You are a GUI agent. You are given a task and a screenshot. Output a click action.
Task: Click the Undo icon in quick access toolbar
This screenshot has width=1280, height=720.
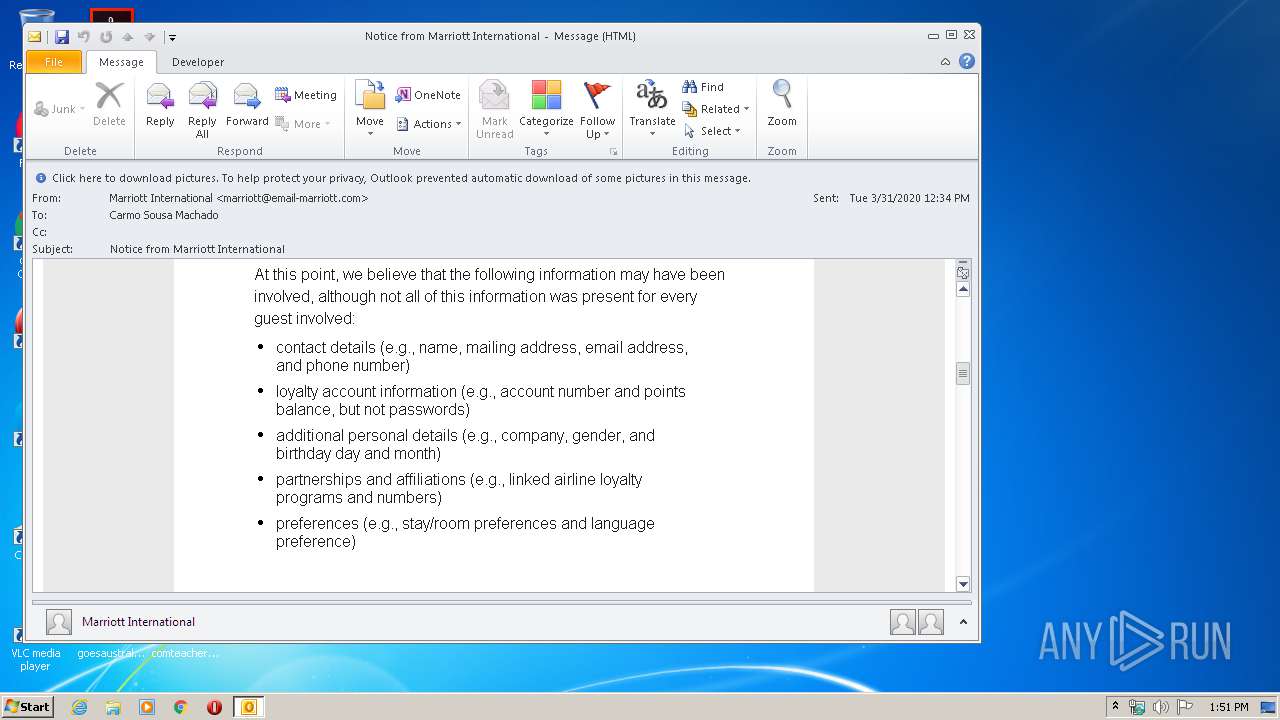(84, 37)
